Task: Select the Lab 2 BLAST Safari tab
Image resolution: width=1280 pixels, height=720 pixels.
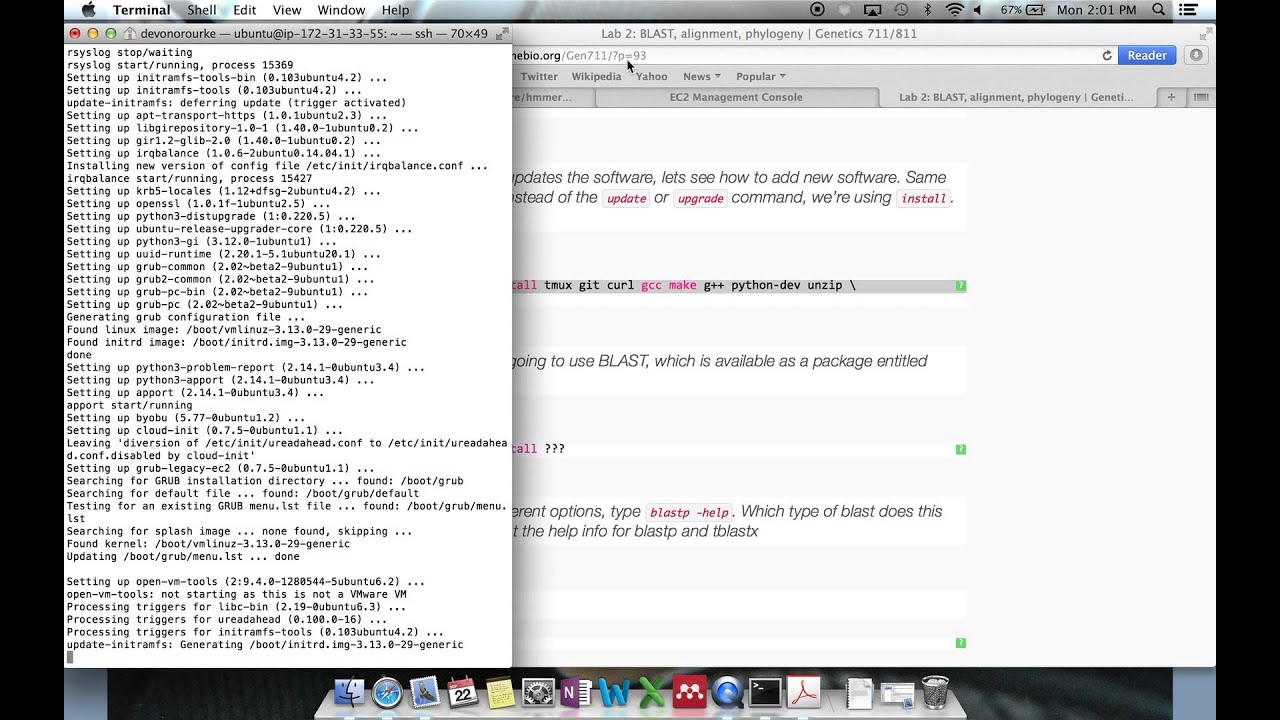Action: coord(1016,97)
